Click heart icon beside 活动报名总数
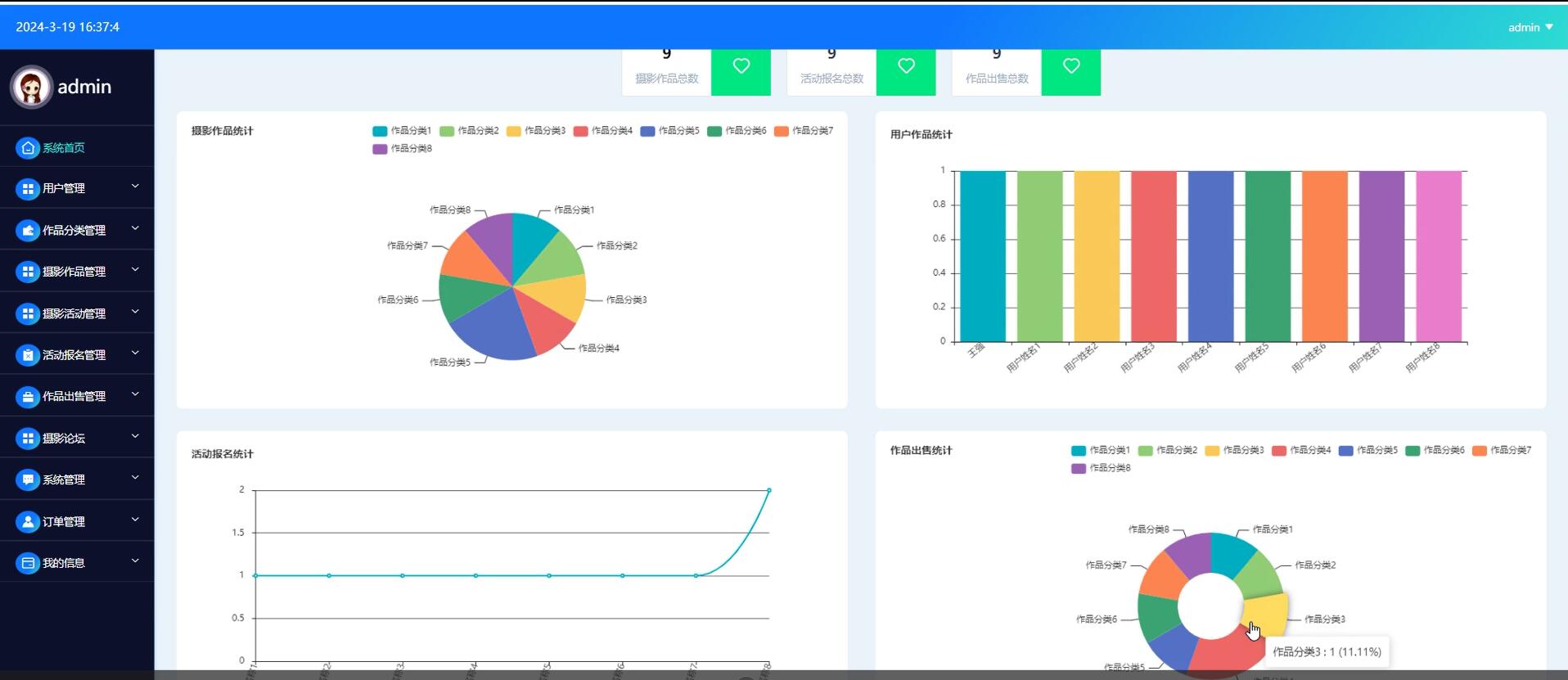1568x680 pixels. 906,66
